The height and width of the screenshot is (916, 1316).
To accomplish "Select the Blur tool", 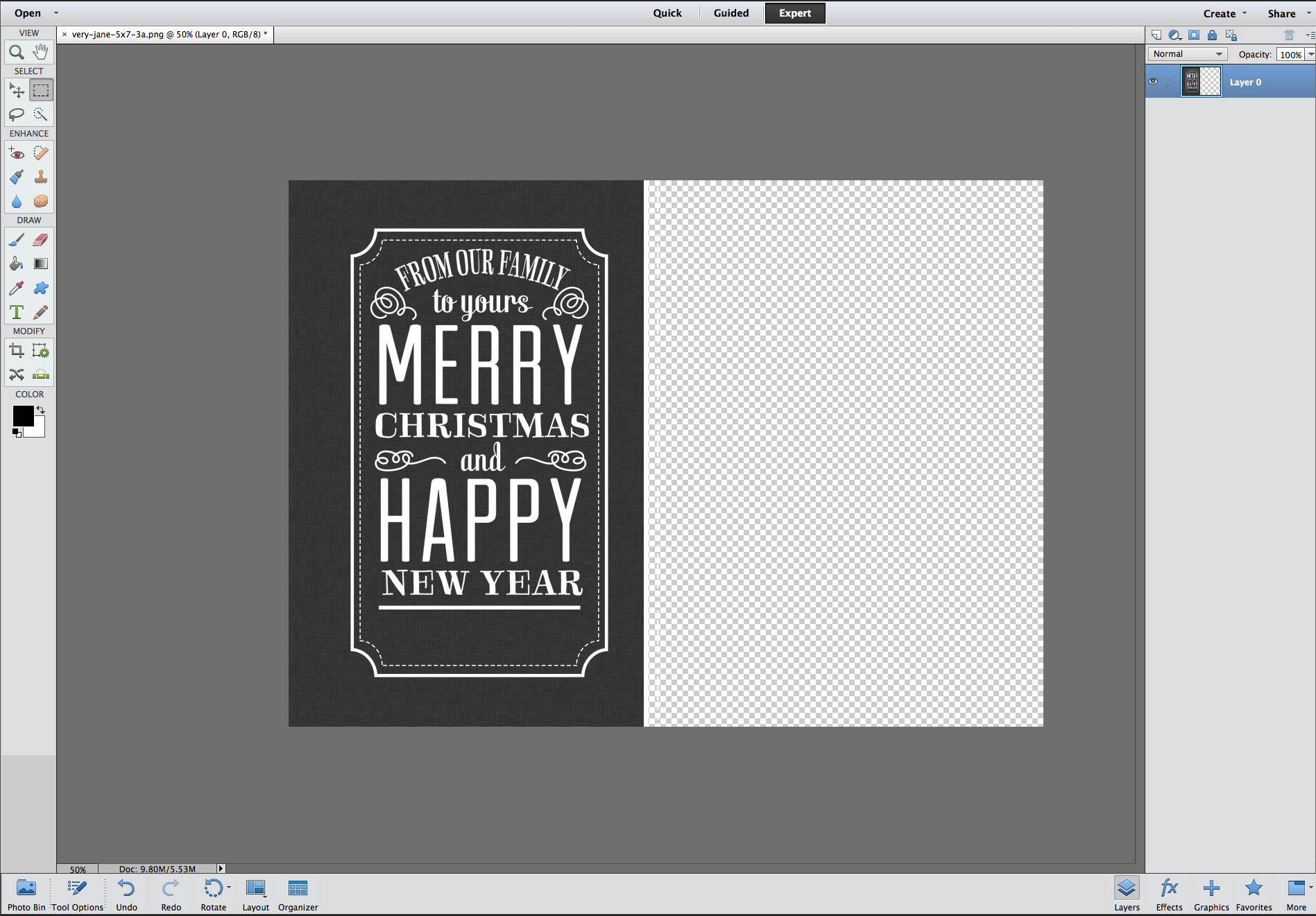I will point(17,202).
